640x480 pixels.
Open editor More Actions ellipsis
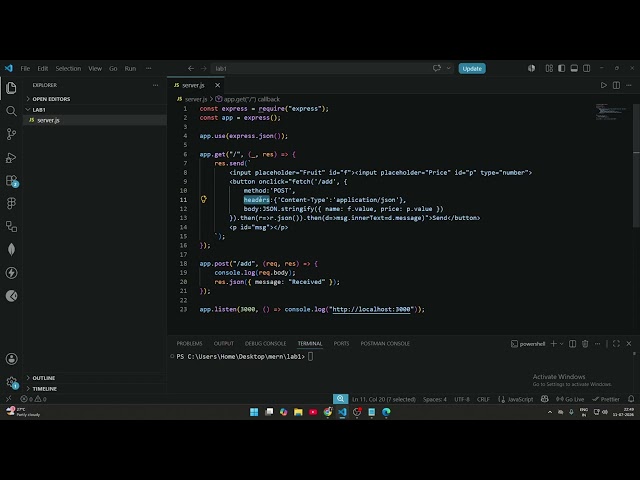coord(629,85)
